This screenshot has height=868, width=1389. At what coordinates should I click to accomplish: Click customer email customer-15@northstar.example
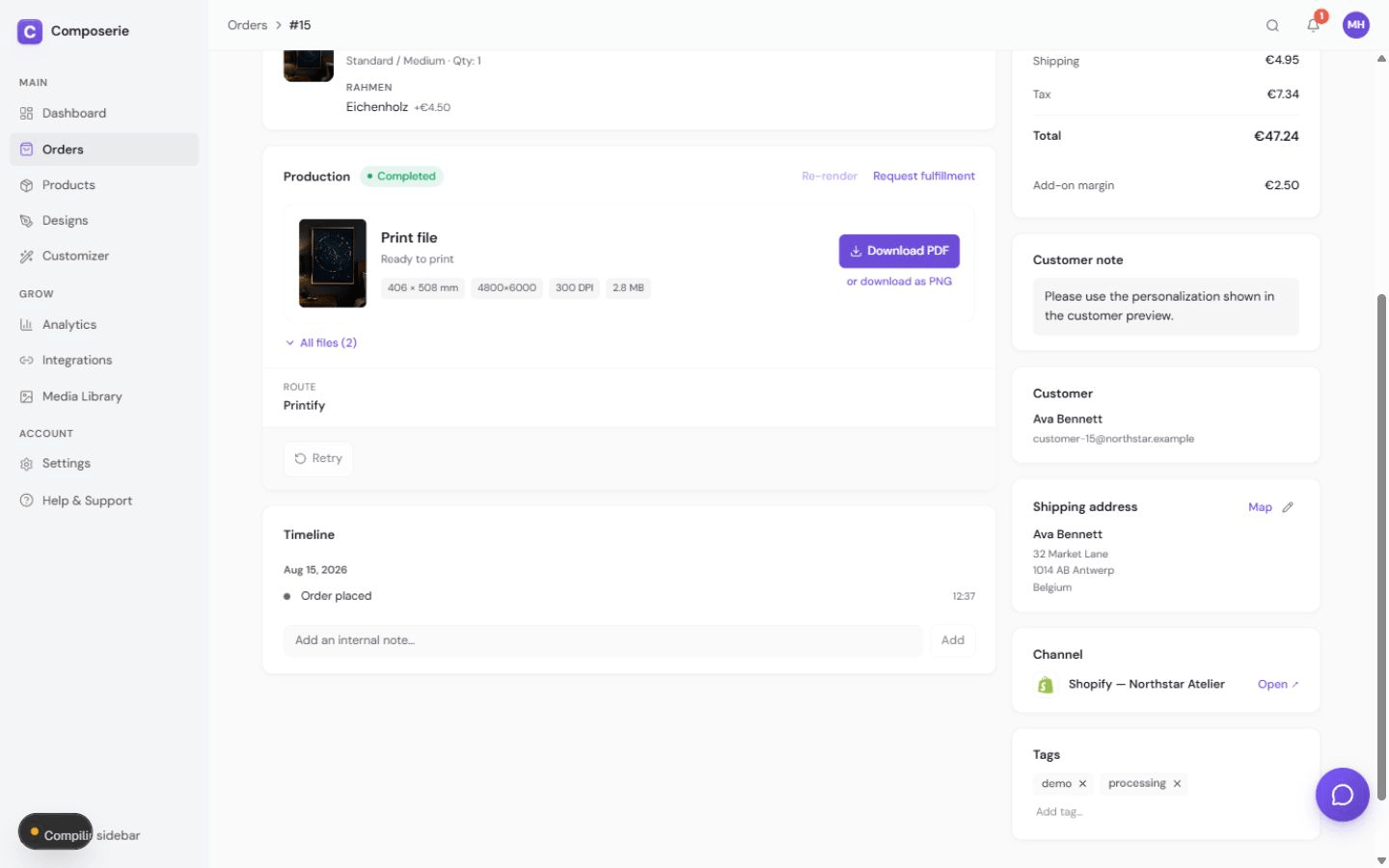1113,439
